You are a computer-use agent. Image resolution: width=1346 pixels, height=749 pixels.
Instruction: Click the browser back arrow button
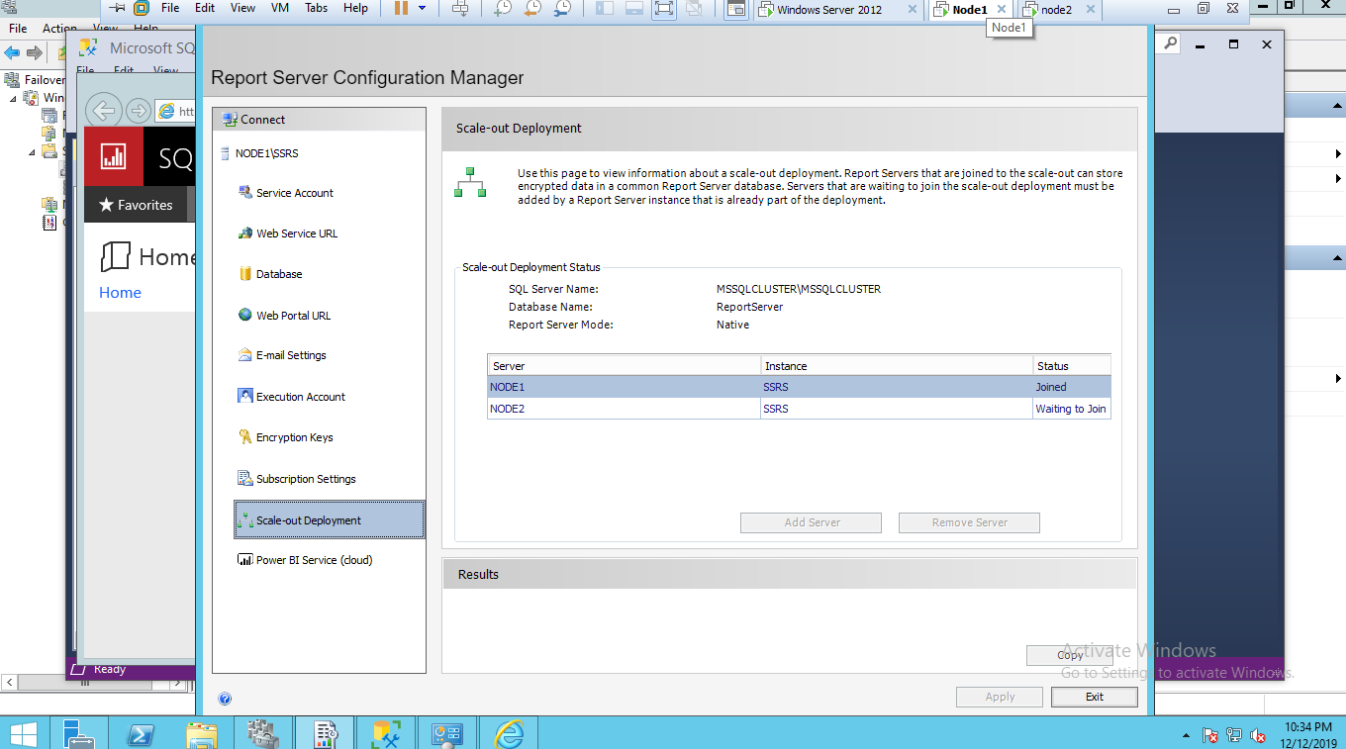(104, 110)
